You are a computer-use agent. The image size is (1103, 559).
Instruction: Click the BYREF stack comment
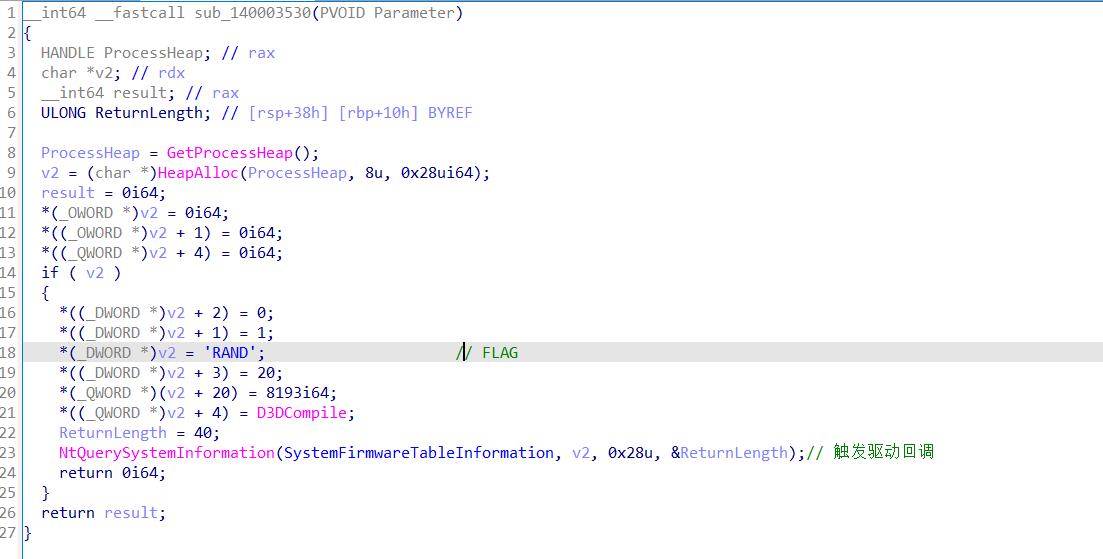pyautogui.click(x=450, y=113)
